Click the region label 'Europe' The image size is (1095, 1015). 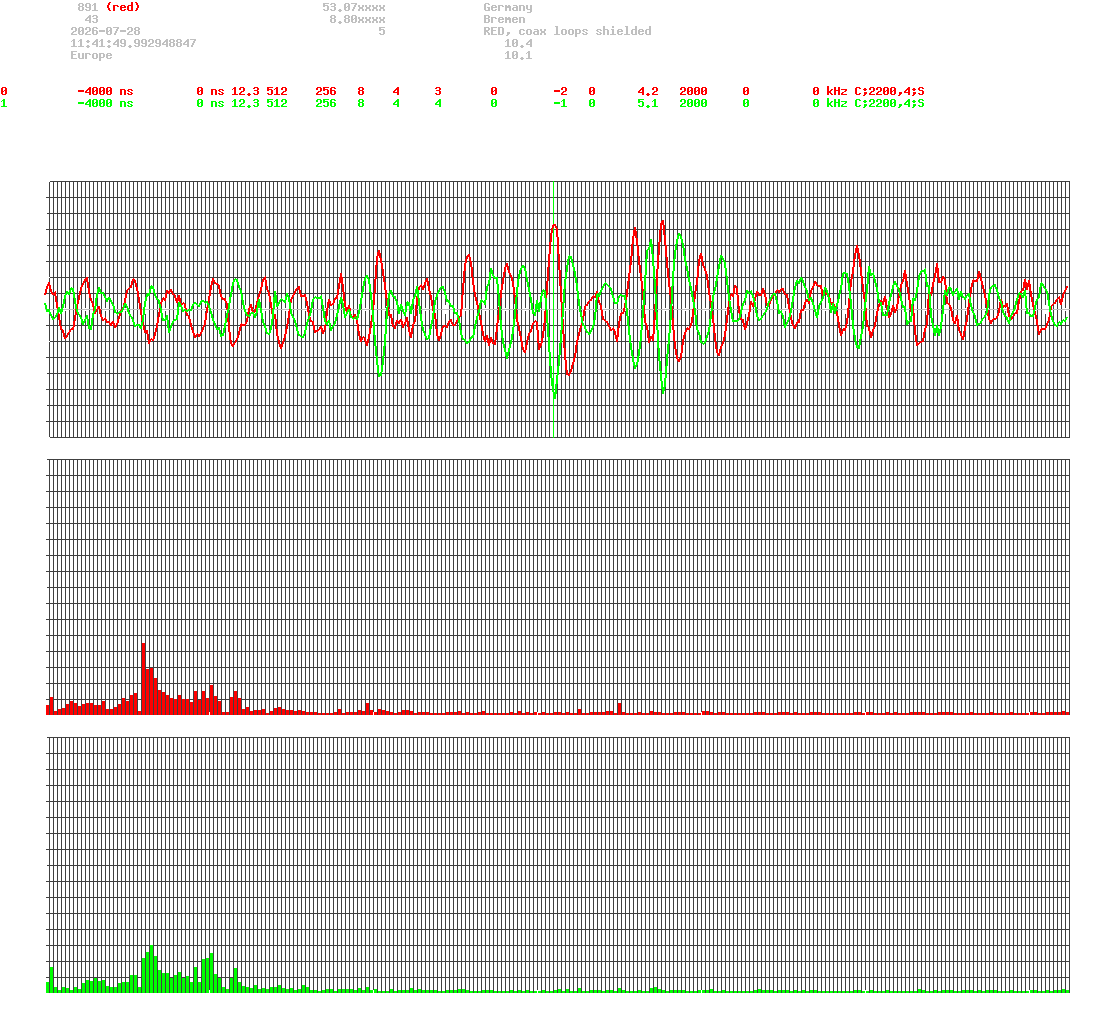(x=91, y=55)
